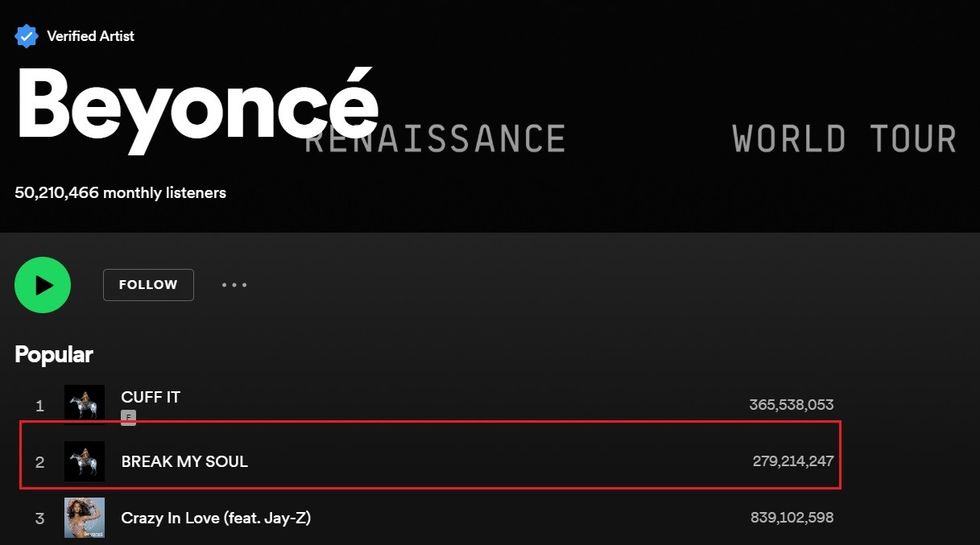Click the 365,538,053 play count

(x=791, y=405)
